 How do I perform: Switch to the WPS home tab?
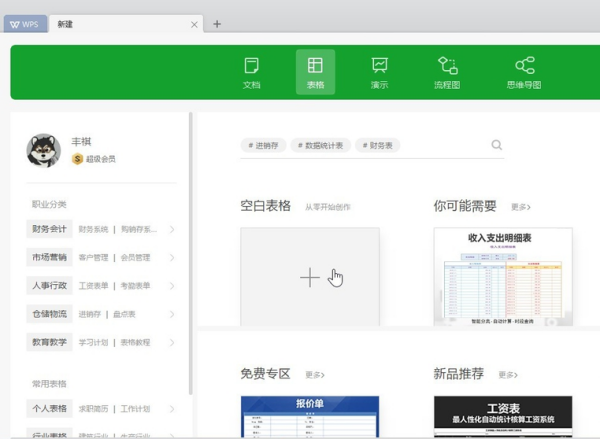23,24
